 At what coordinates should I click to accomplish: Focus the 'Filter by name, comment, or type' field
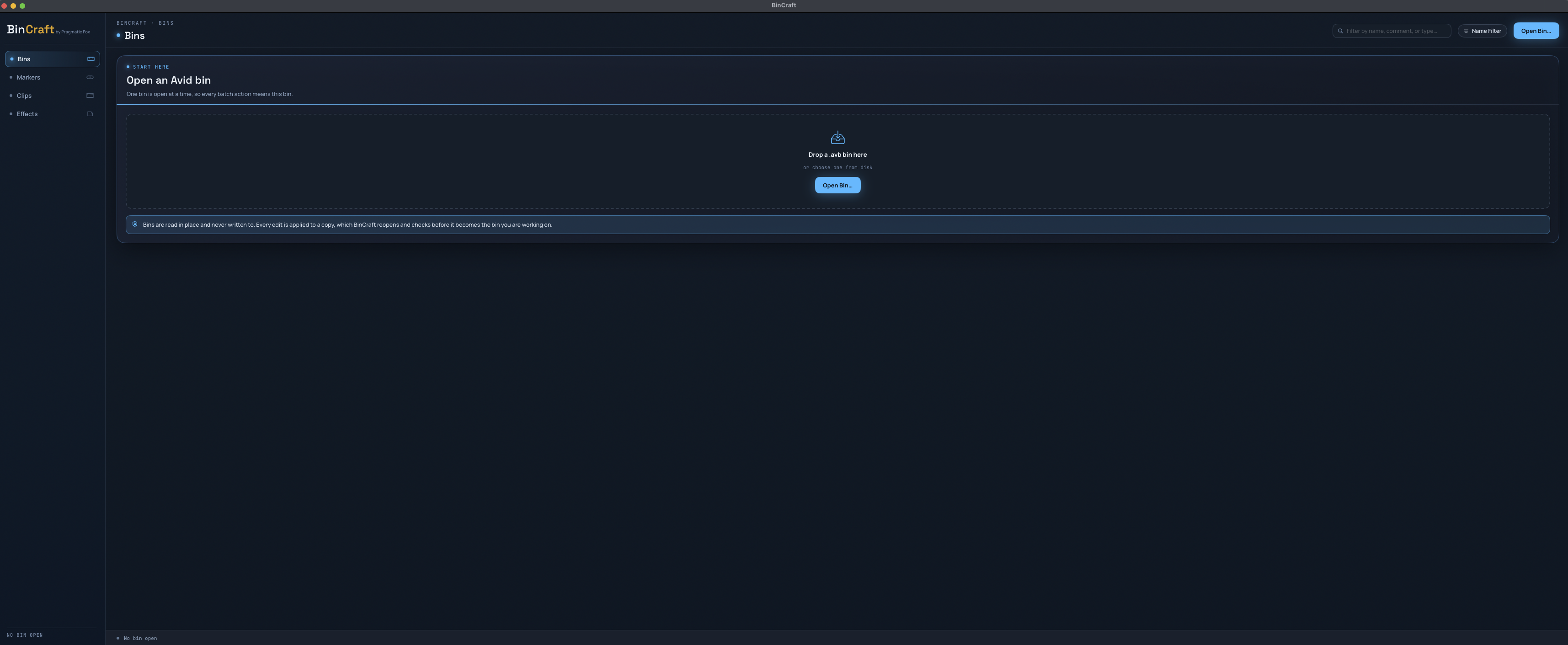(1392, 31)
